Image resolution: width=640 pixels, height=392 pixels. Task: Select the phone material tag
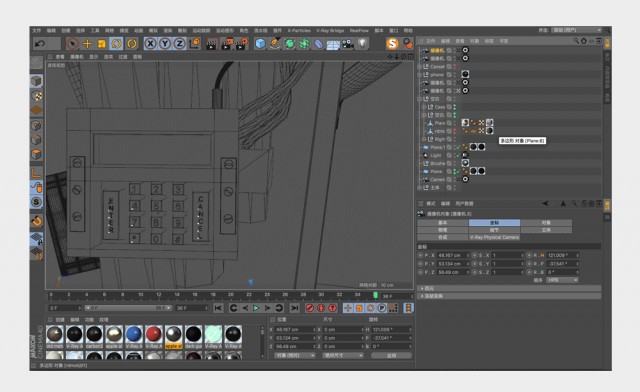point(465,74)
